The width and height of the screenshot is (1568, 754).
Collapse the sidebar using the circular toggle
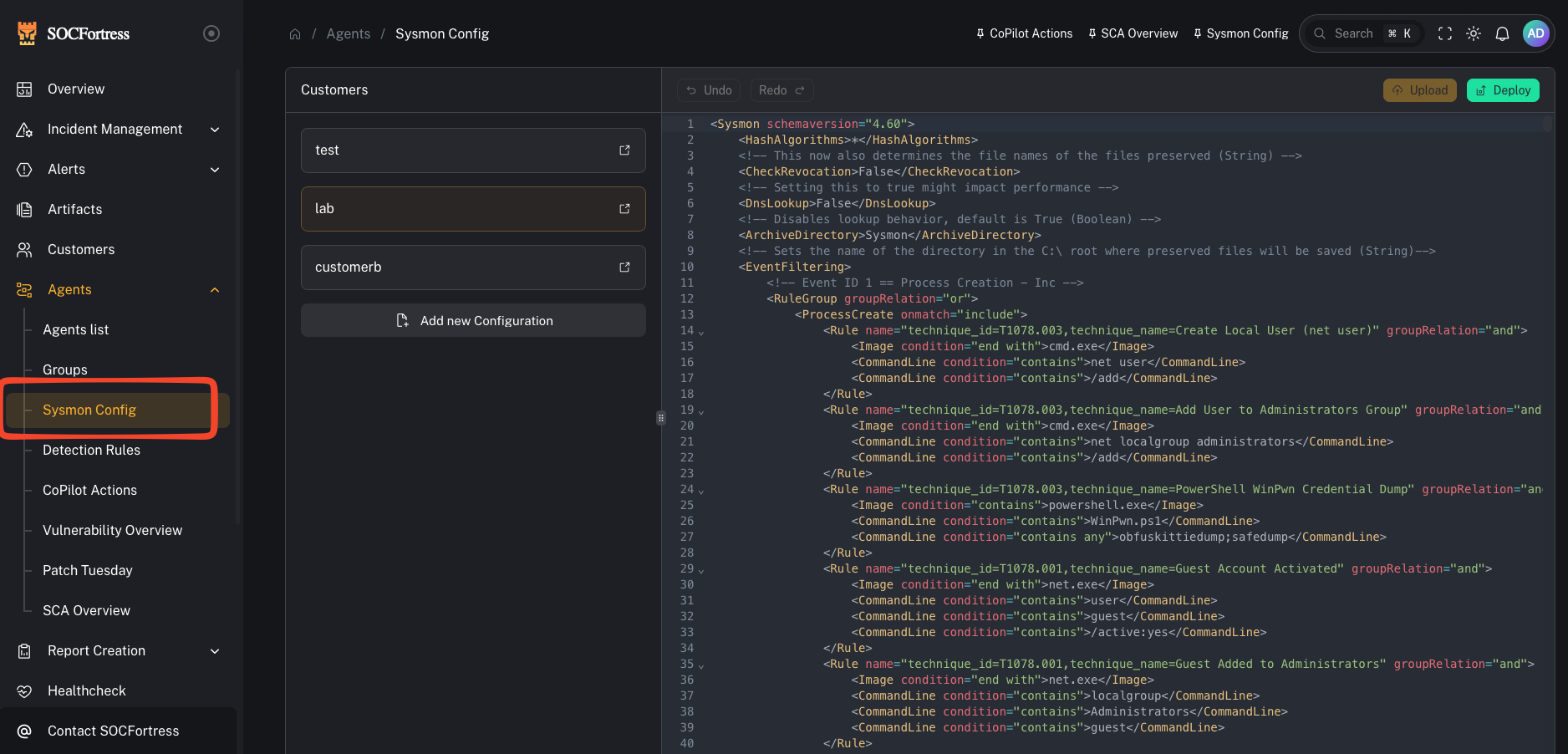coord(211,33)
